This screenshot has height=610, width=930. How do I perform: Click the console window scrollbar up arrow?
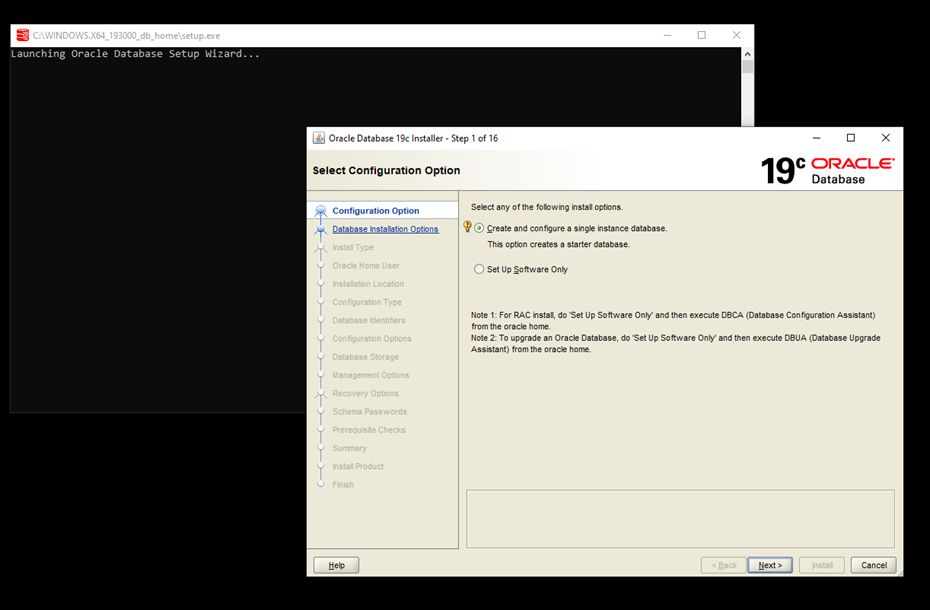(747, 54)
